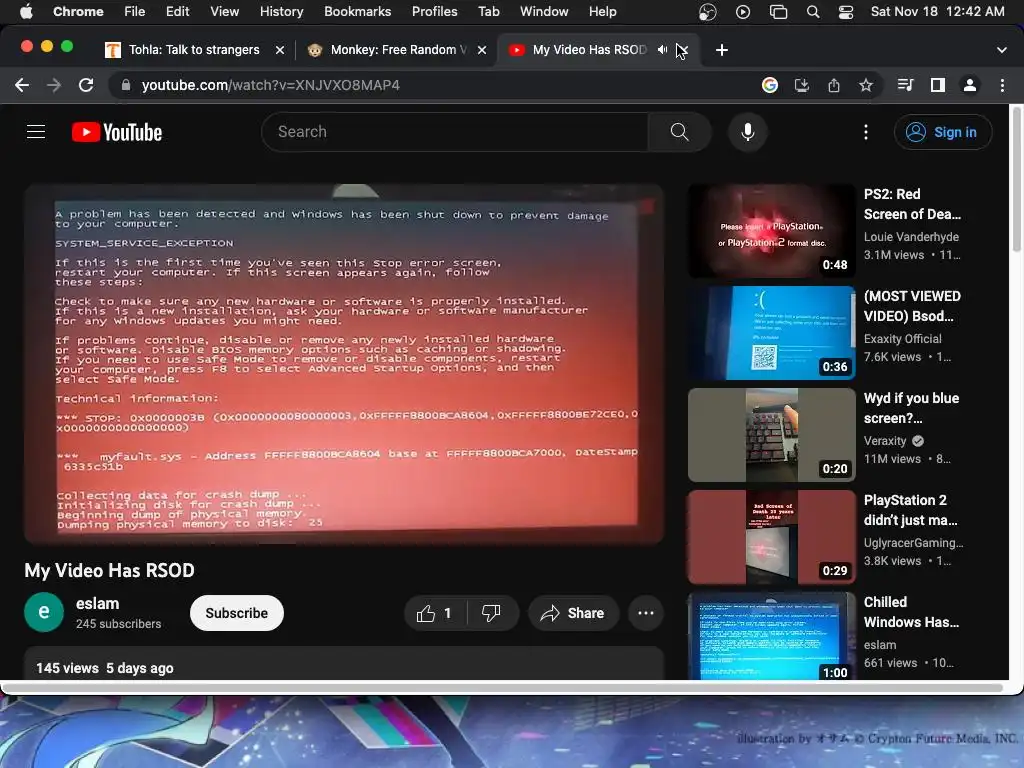The width and height of the screenshot is (1024, 768).
Task: Close the Monkey tab
Action: coord(482,50)
